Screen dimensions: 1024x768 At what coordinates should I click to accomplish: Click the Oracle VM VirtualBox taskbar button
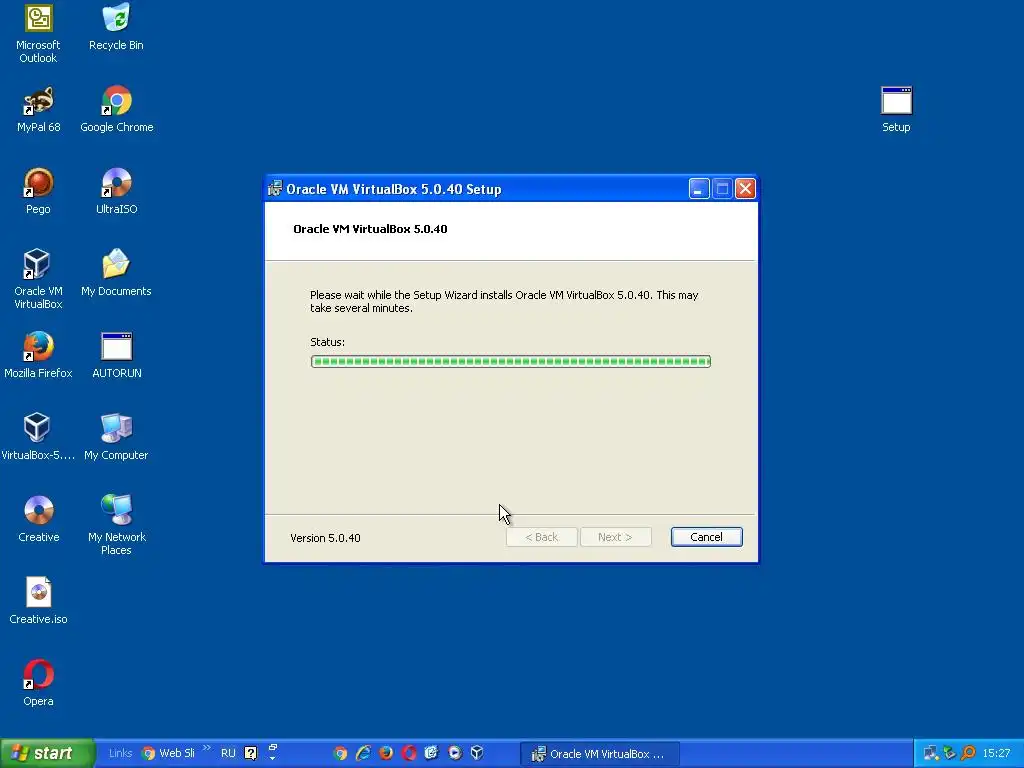600,754
